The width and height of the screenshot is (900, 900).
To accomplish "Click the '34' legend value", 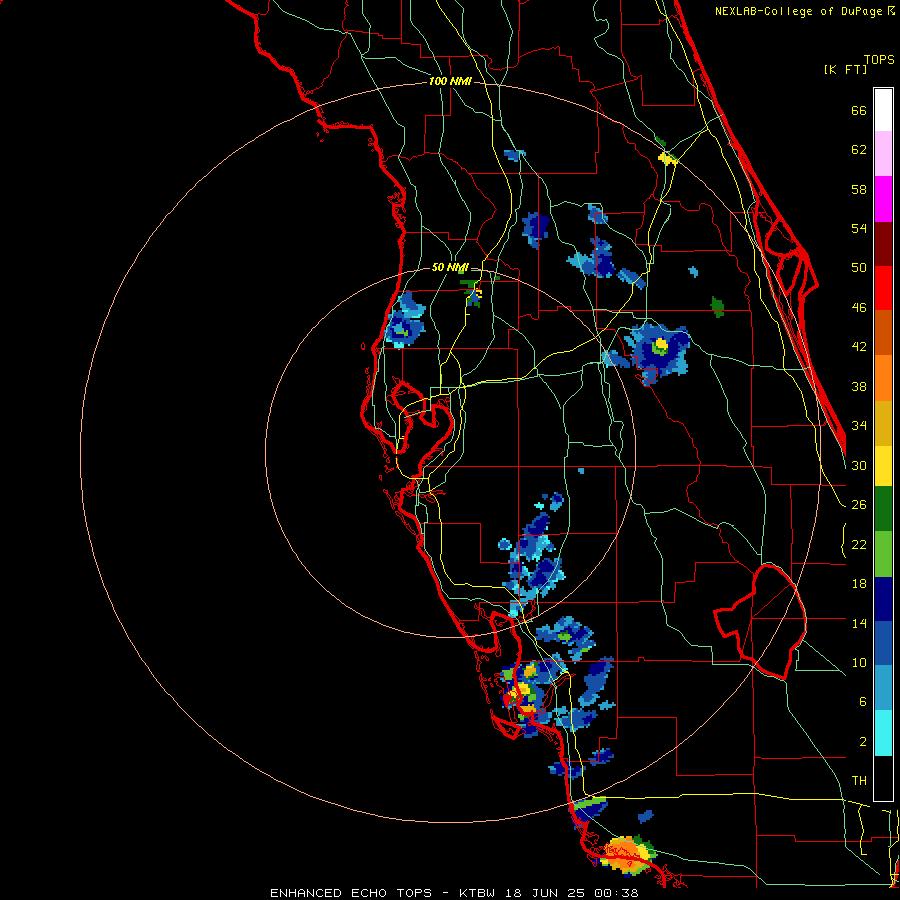I will (859, 426).
